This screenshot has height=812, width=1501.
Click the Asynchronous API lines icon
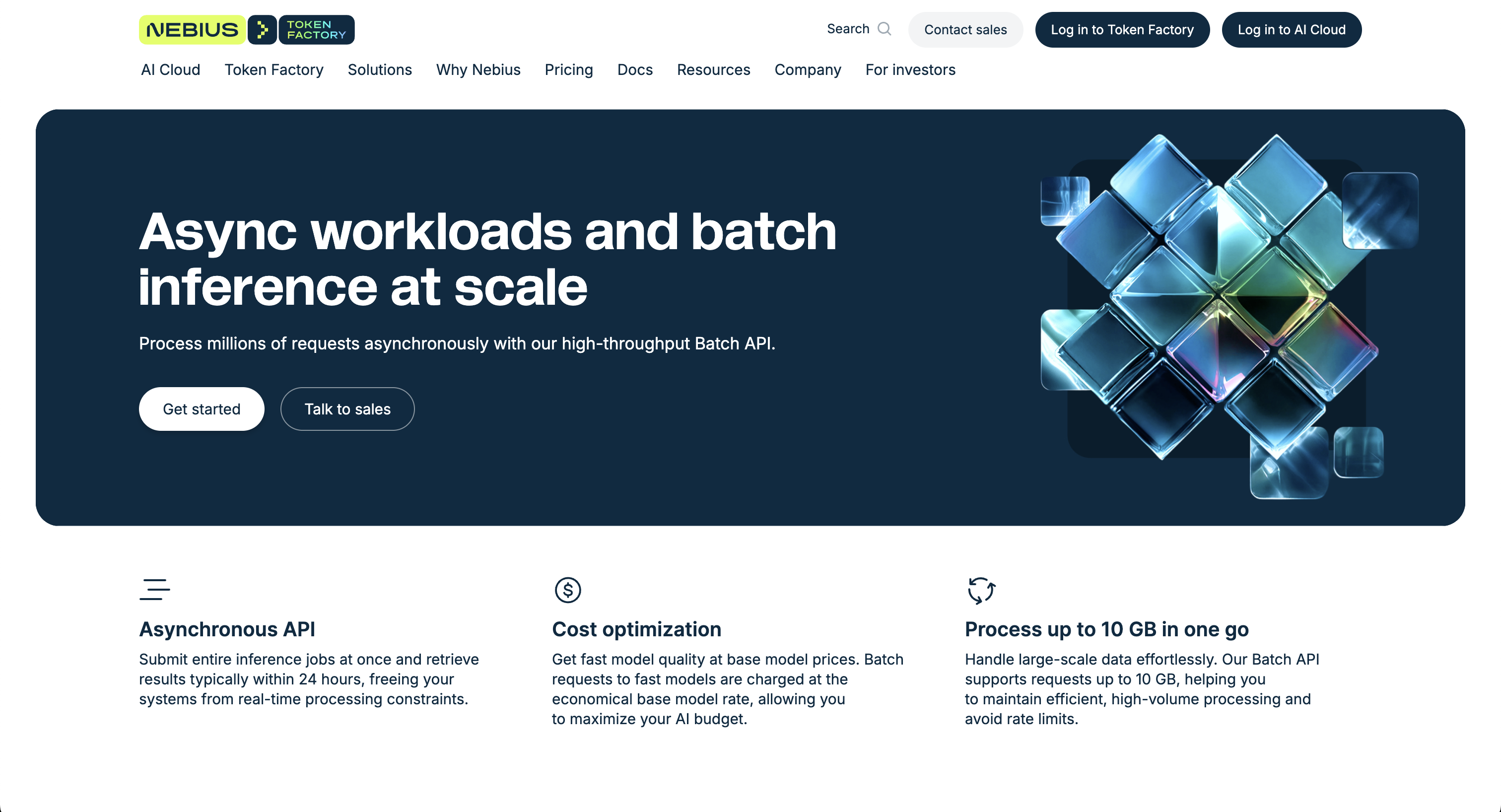154,589
